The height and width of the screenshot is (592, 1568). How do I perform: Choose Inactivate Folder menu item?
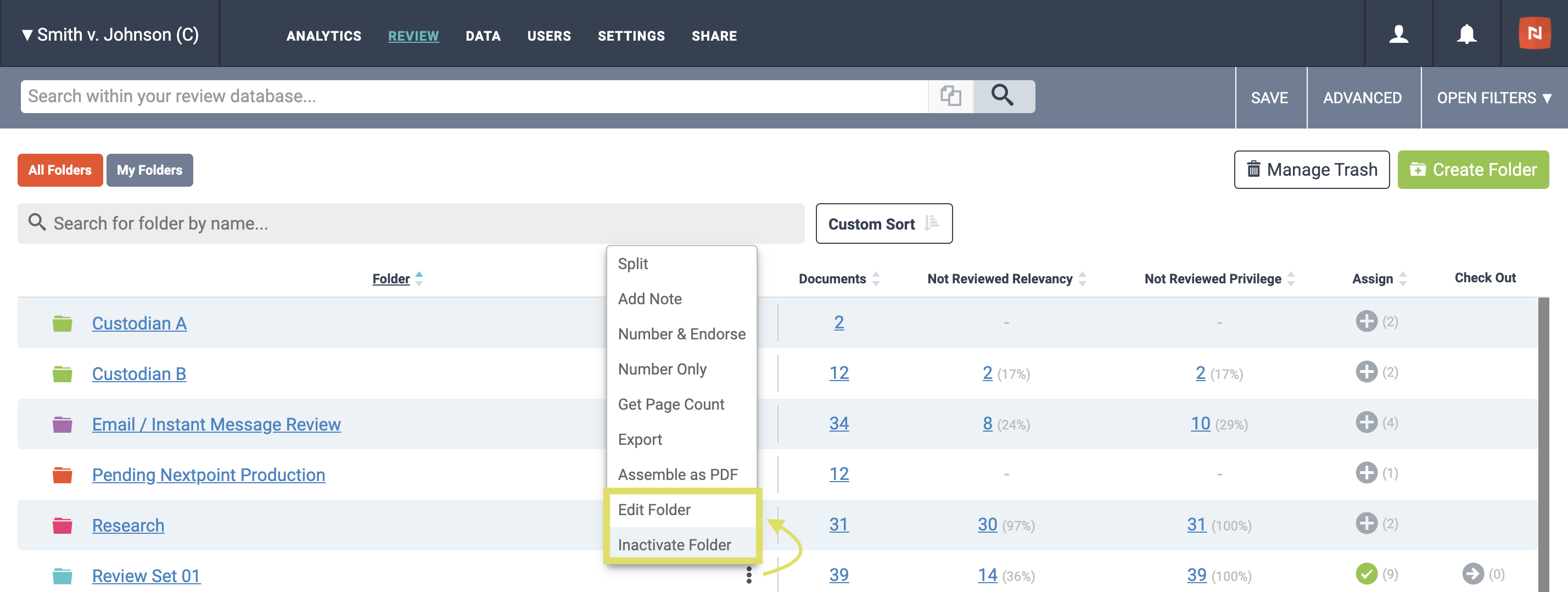click(681, 544)
